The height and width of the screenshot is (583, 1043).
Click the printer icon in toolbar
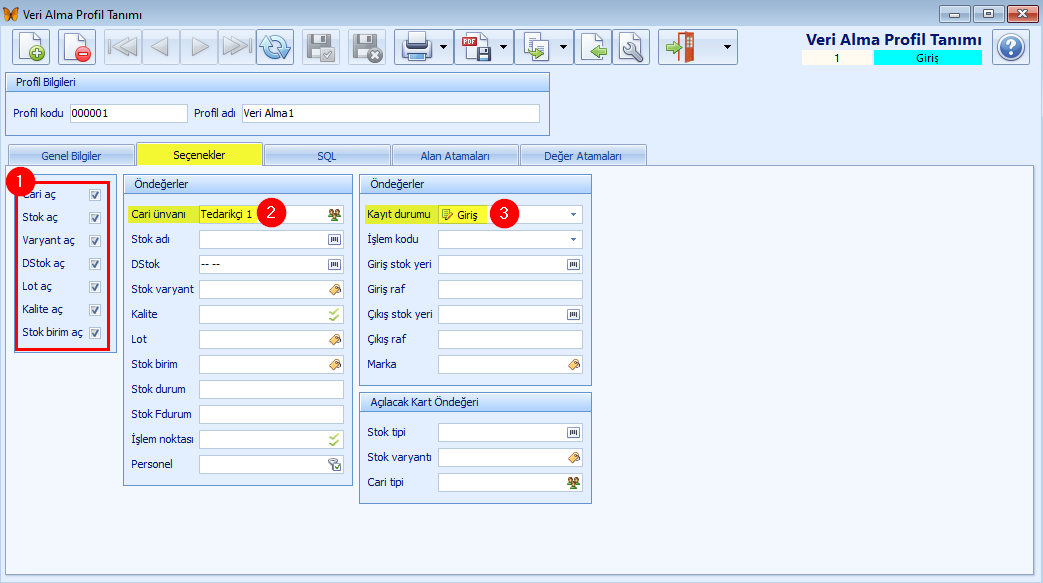[417, 47]
